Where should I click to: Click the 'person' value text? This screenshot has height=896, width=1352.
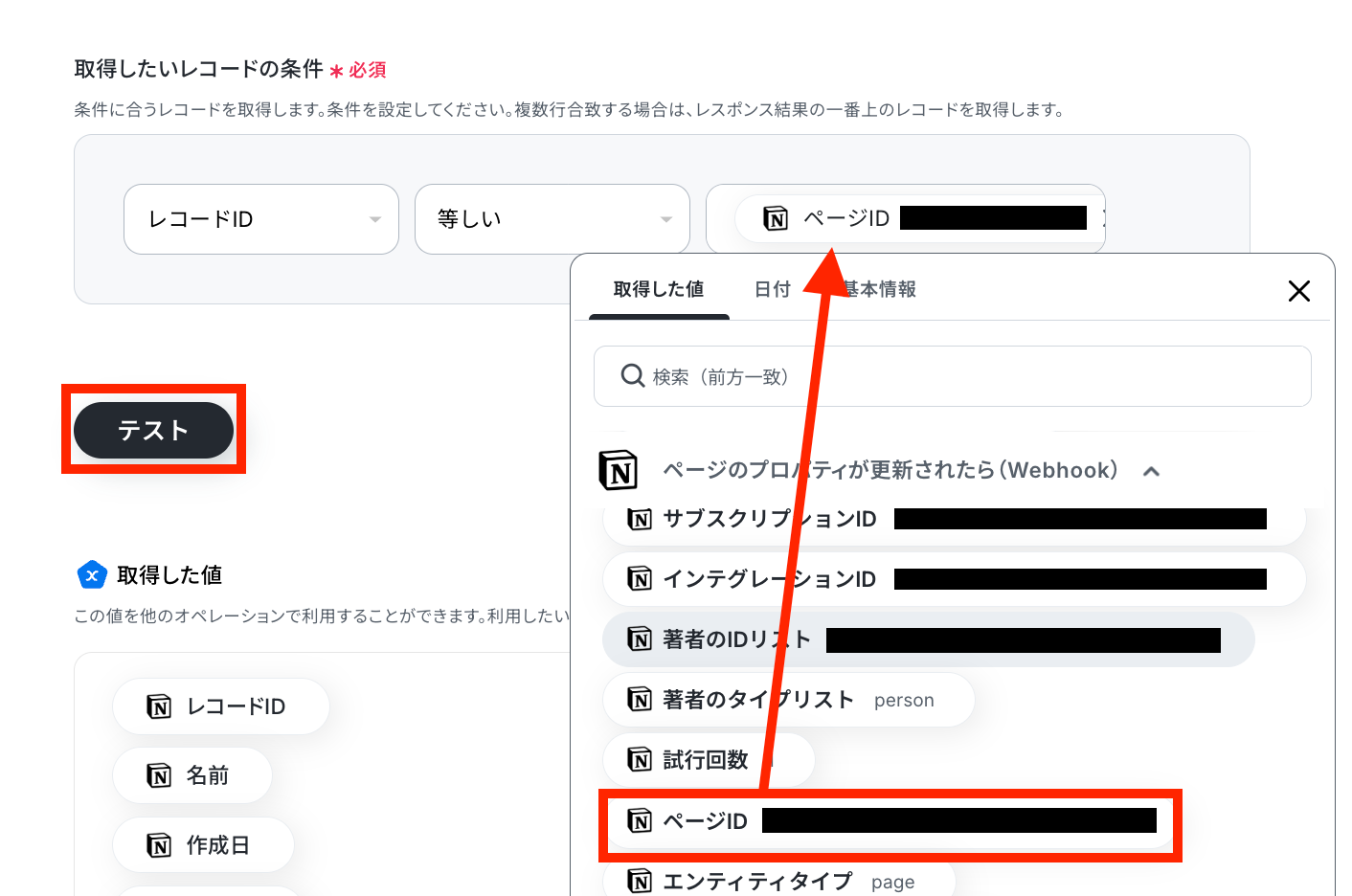click(x=904, y=700)
